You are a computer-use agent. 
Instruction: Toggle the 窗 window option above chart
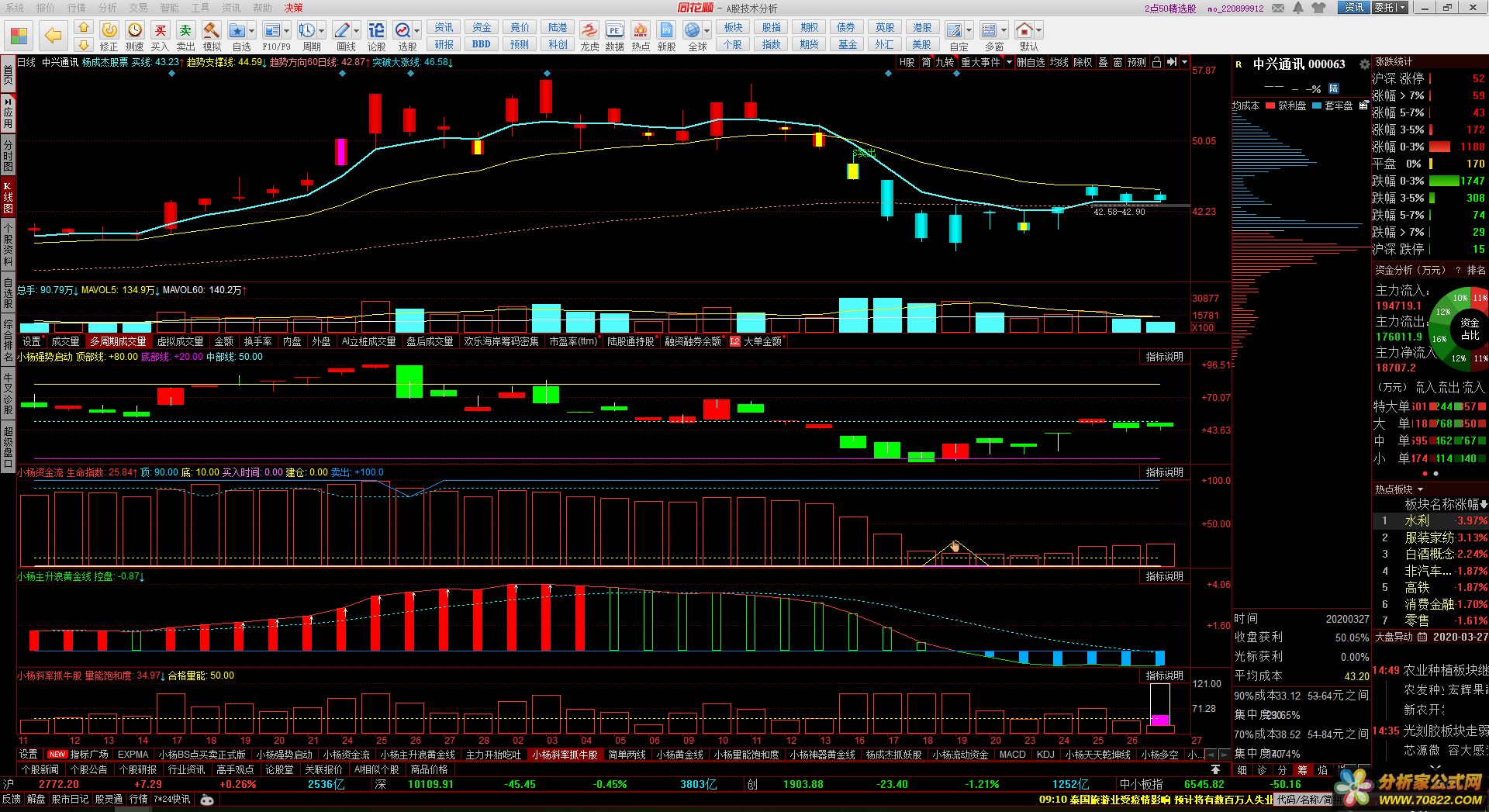click(1118, 62)
